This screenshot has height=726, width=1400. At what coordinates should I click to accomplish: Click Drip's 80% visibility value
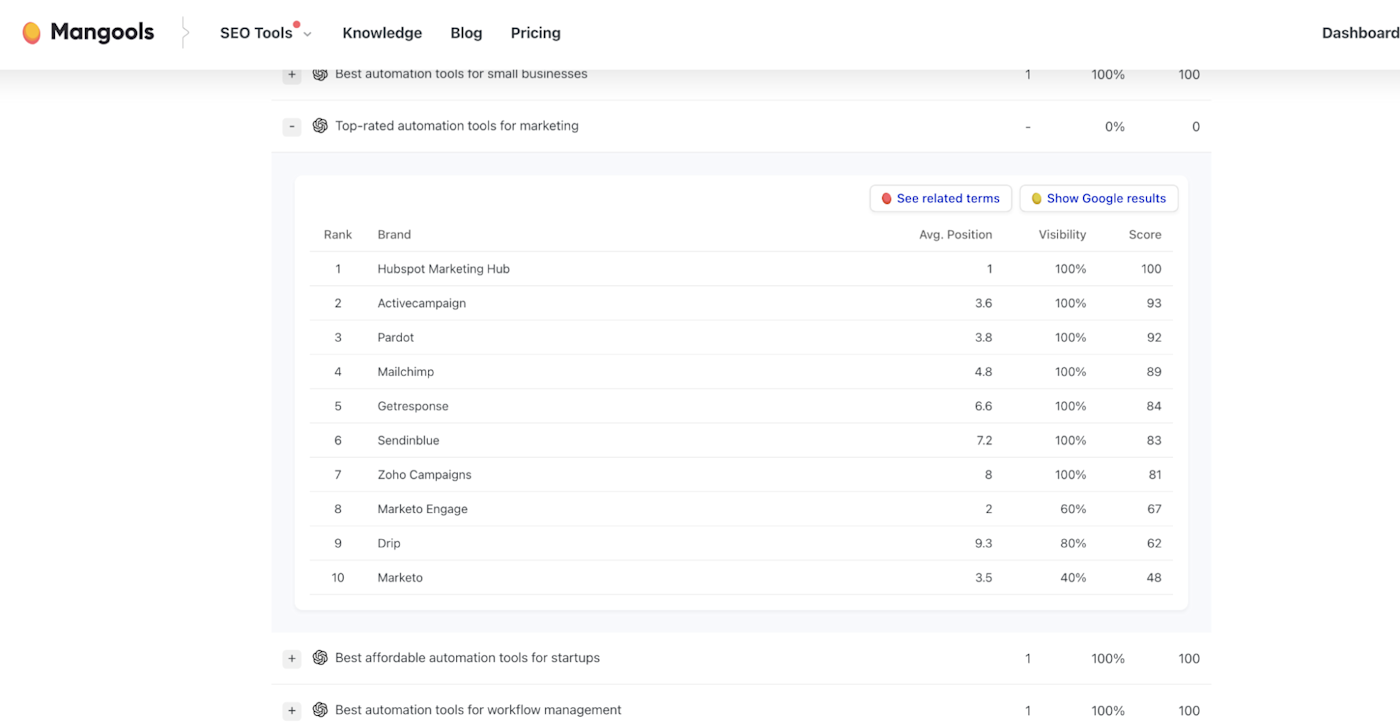[1073, 544]
